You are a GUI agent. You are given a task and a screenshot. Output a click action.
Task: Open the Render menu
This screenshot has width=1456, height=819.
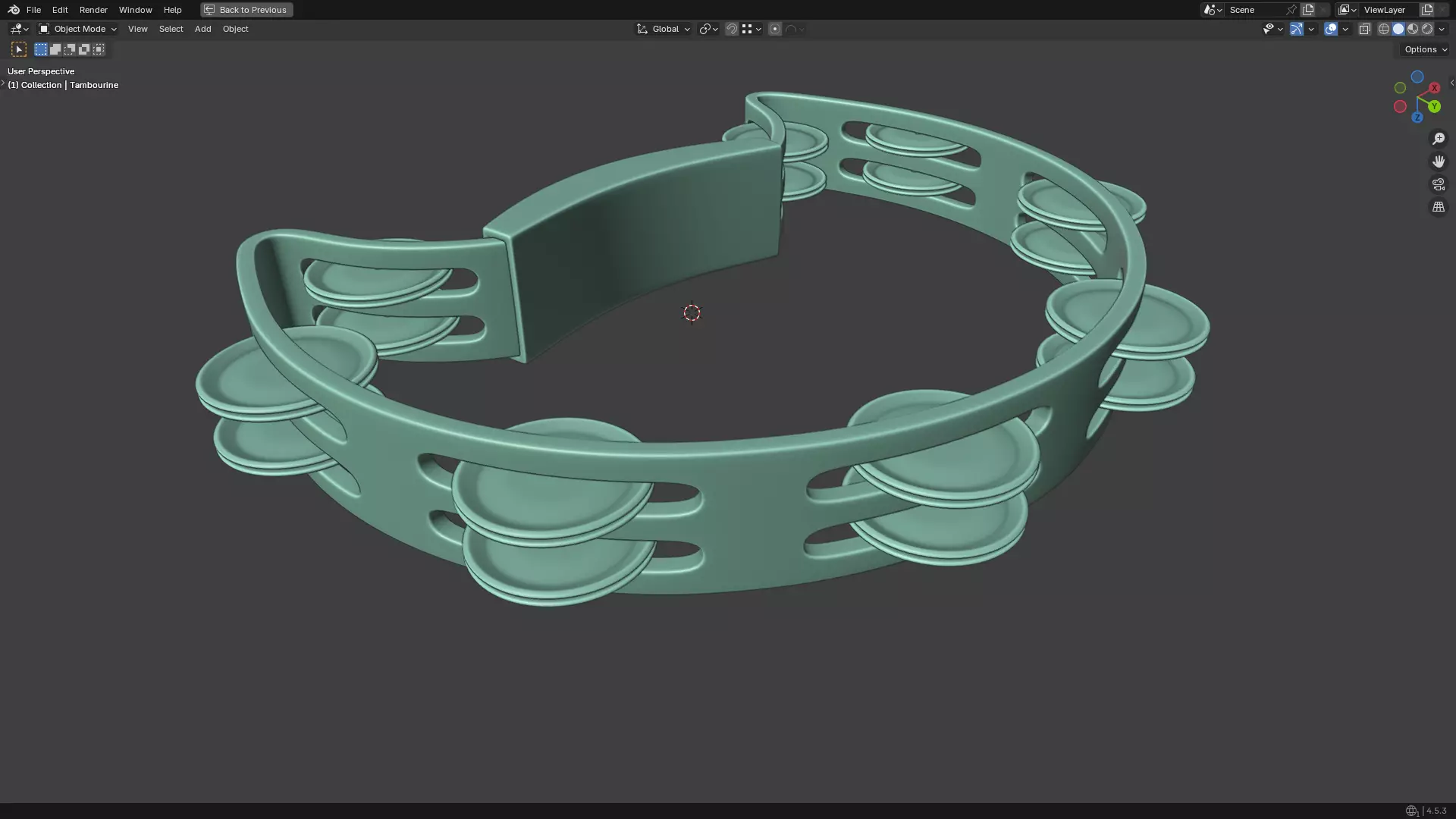[93, 10]
